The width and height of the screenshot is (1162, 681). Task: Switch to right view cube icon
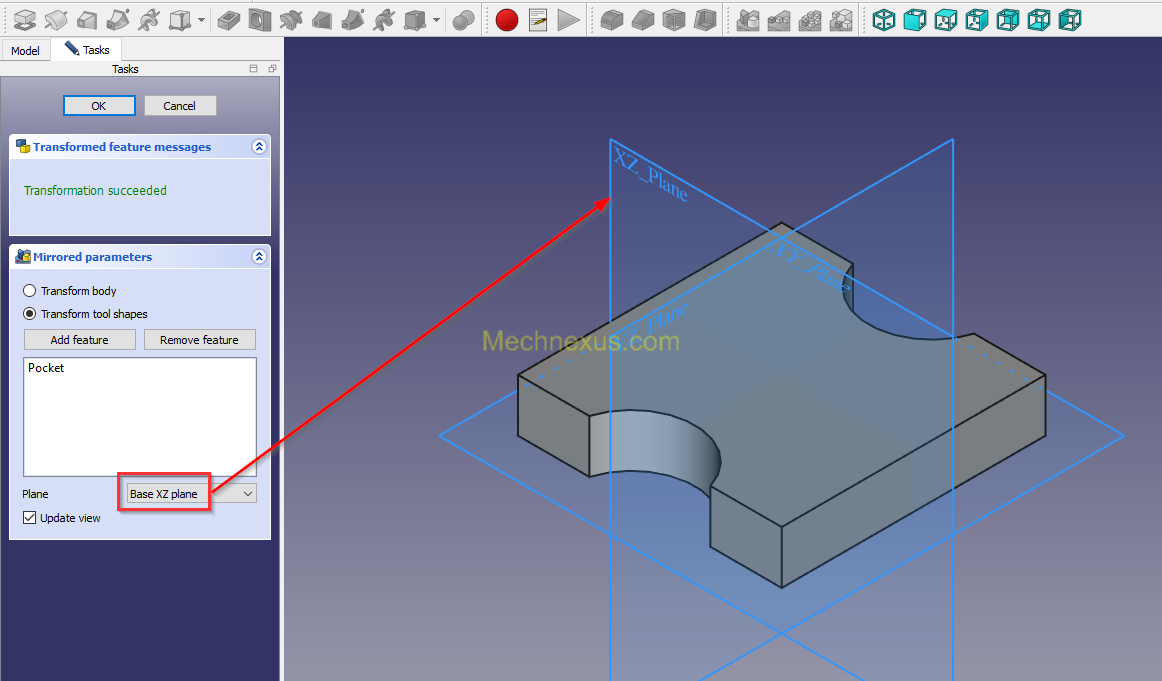[977, 19]
